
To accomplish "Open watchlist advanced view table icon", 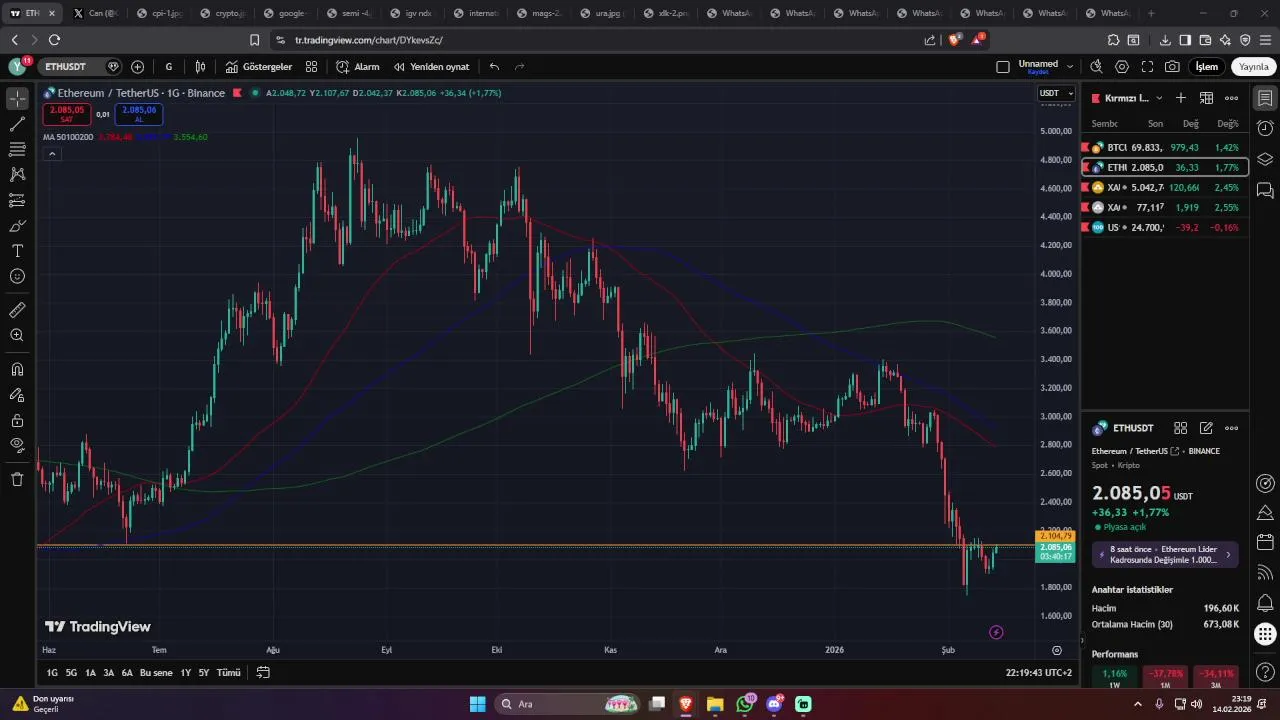I will [1206, 98].
